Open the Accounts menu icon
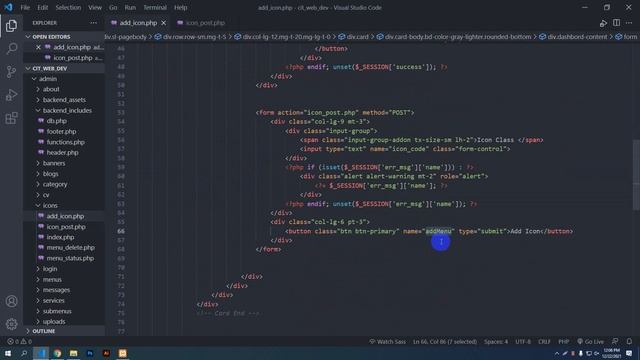Viewport: 640px width, 360px height. point(11,301)
